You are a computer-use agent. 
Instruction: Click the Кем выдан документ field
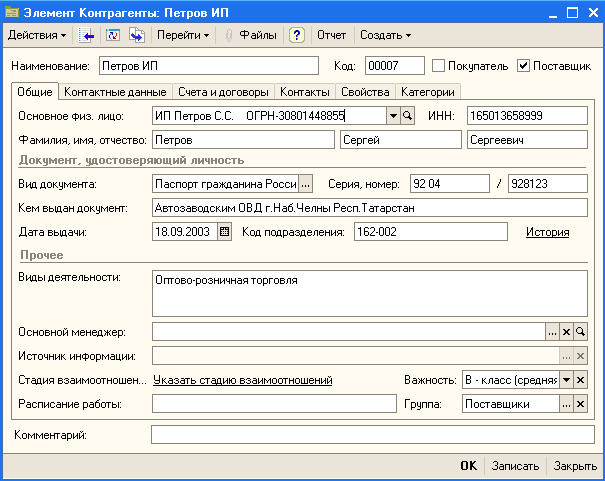370,208
